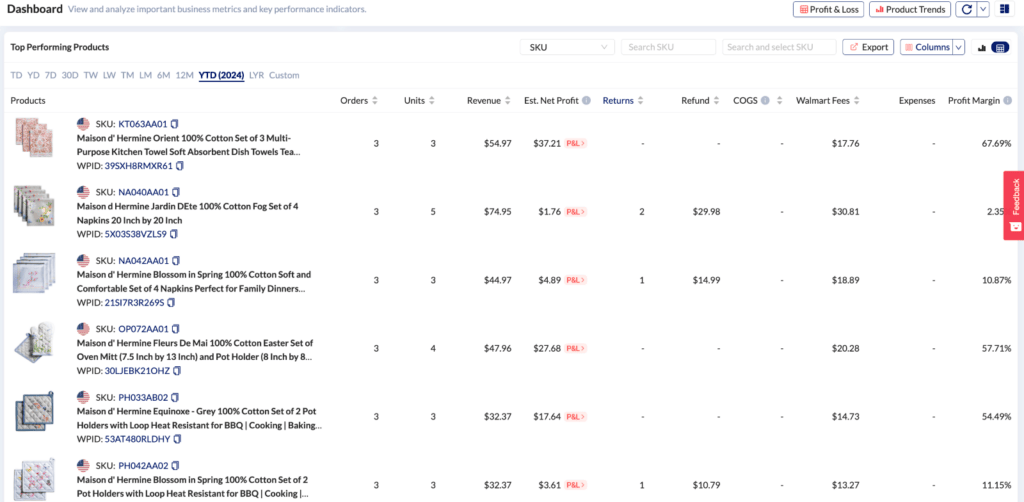
Task: Copy SKU NA040AA01 with copy icon
Action: 175,192
